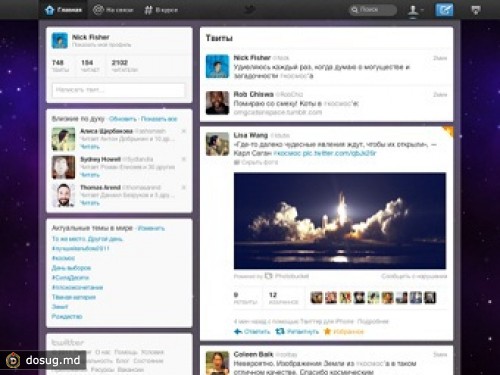Click Показать все in who to follow
The height and width of the screenshot is (375, 500).
tap(159, 119)
